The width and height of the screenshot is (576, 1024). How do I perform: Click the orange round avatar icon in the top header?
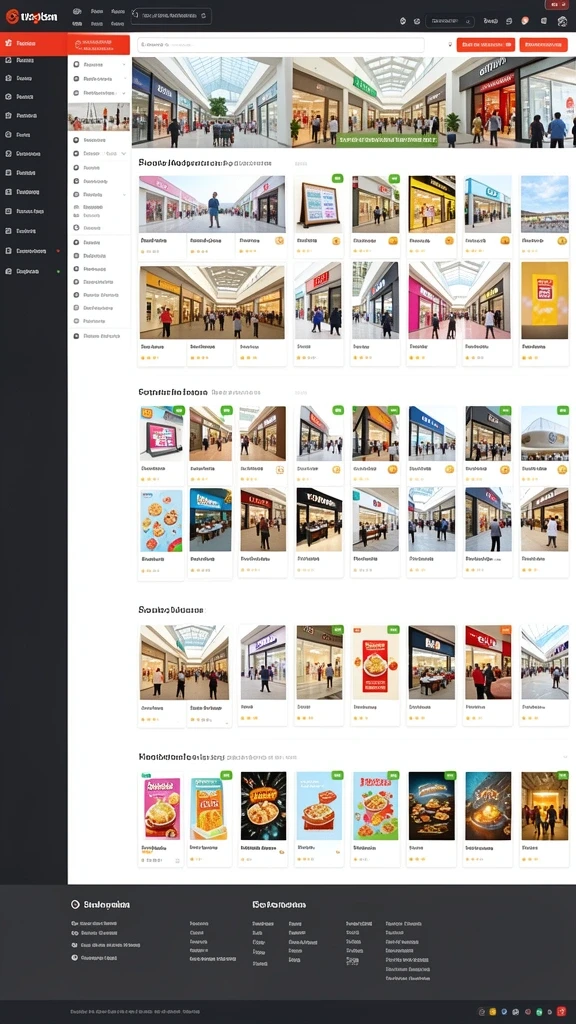[525, 21]
